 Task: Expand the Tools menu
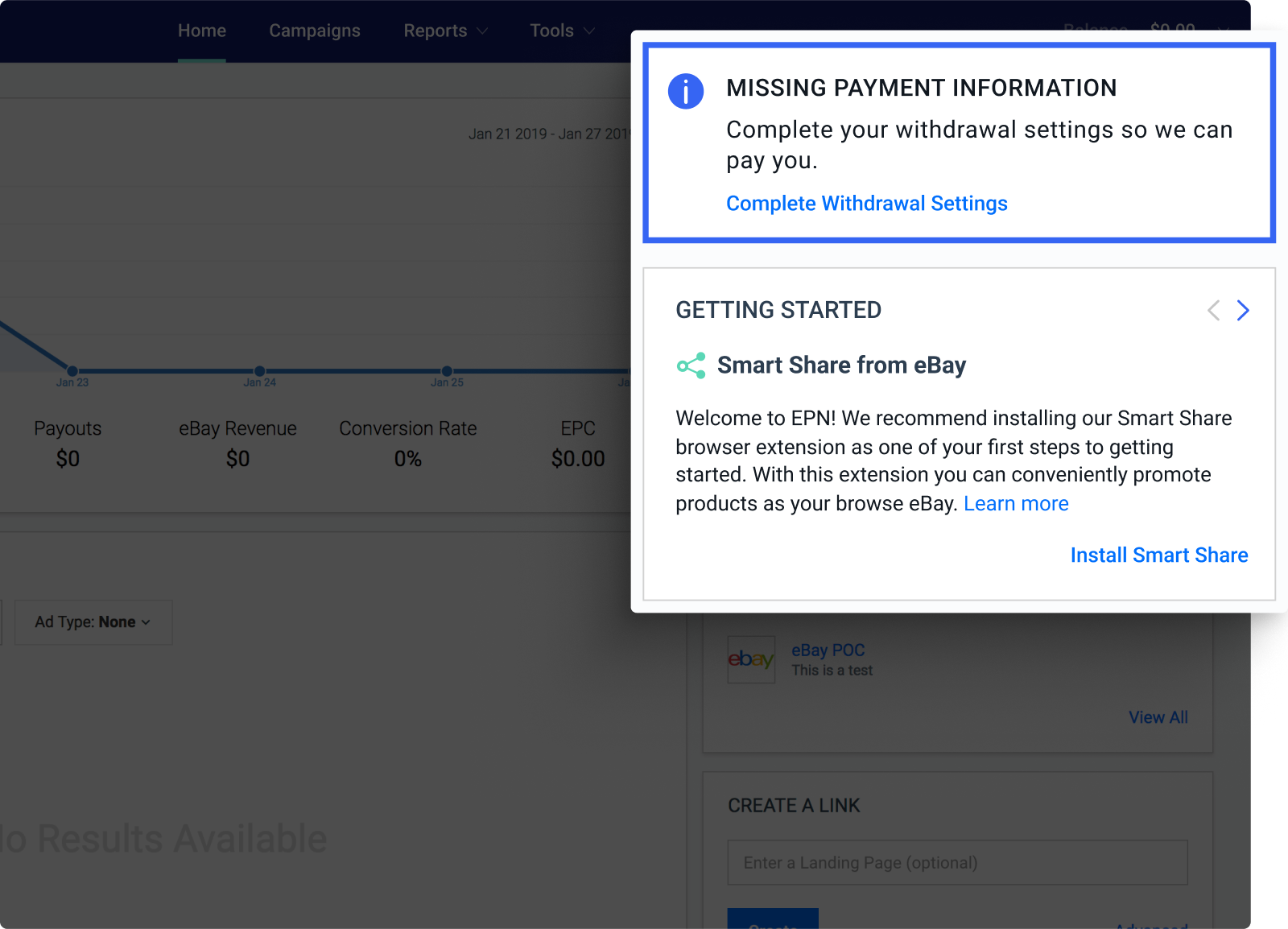[x=562, y=31]
